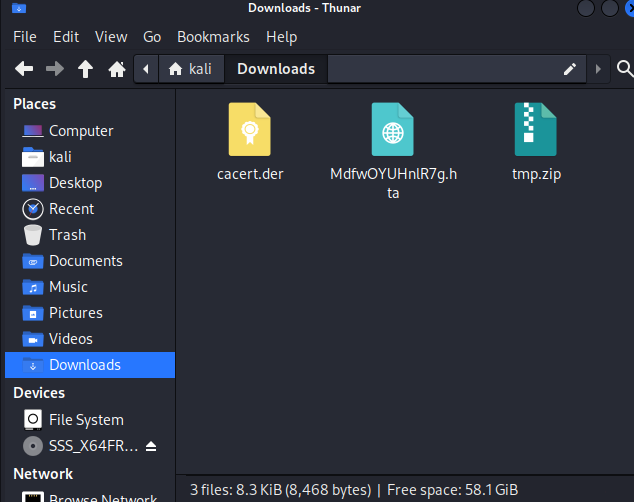Open the Bookmarks menu
Screen dimensions: 634x502
click(213, 37)
